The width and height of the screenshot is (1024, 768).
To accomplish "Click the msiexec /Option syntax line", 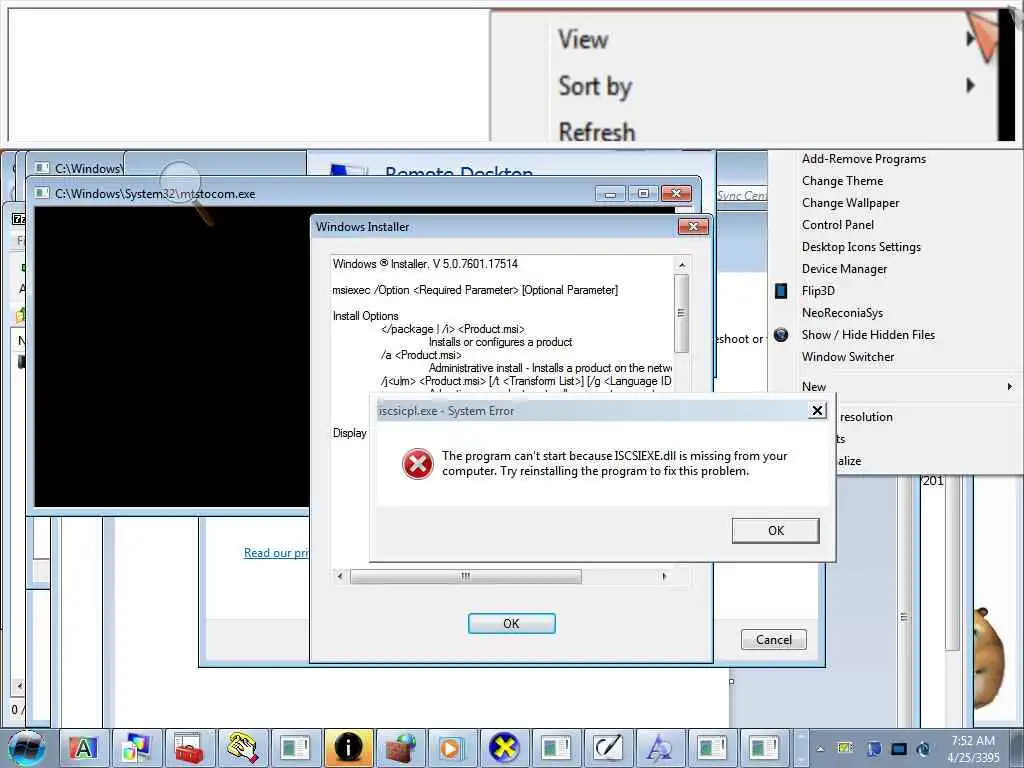I will (x=475, y=290).
